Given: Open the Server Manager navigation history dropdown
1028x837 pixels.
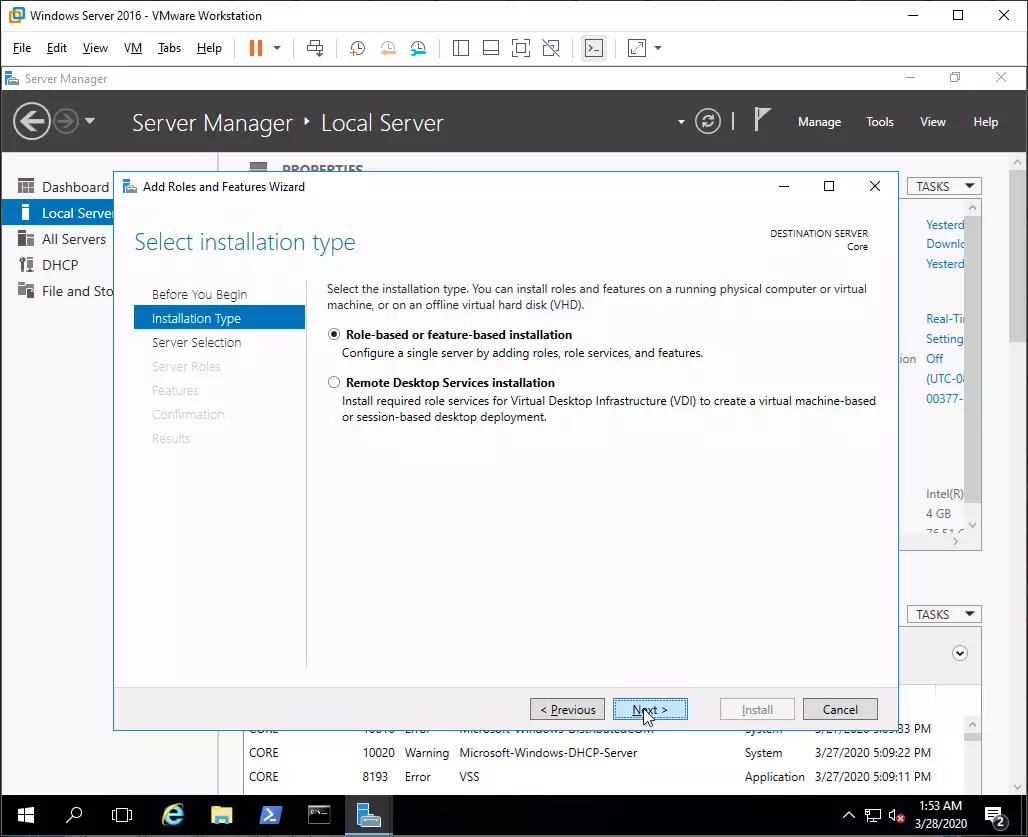Looking at the screenshot, I should pos(90,121).
